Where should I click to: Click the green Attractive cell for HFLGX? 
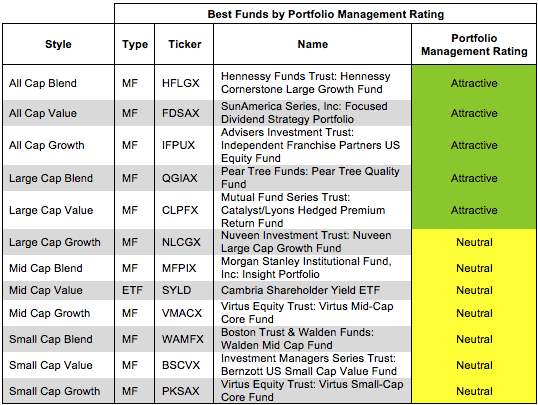coord(474,83)
